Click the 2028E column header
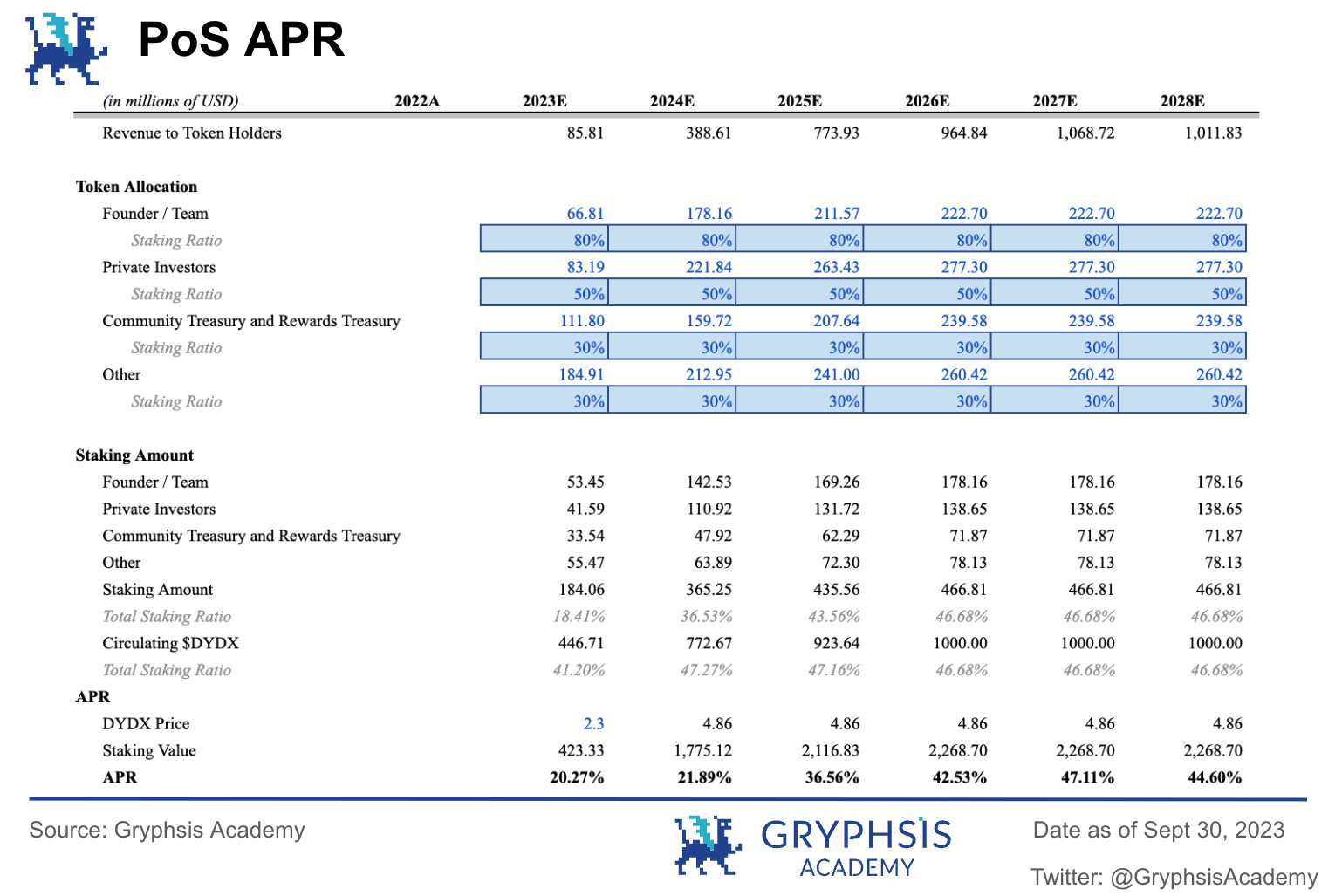Viewport: 1342px width, 896px height. point(1182,101)
